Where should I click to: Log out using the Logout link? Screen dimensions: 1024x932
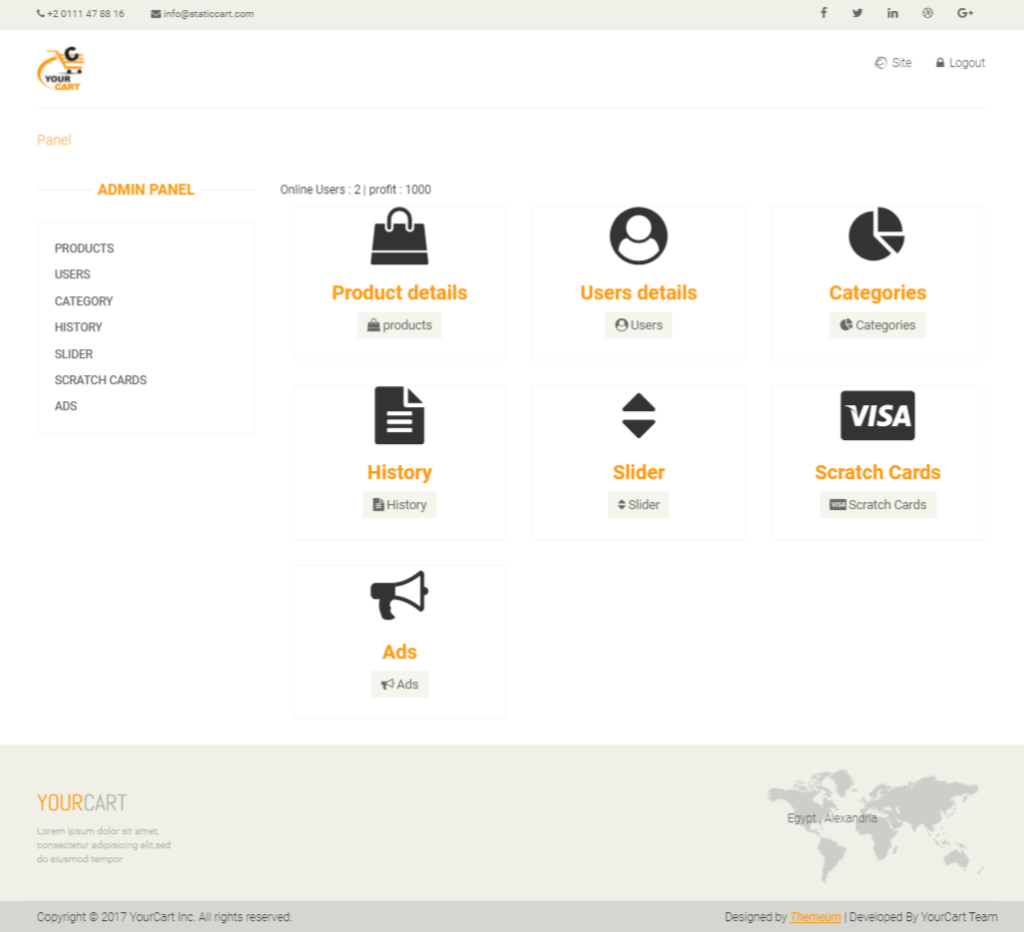[960, 63]
